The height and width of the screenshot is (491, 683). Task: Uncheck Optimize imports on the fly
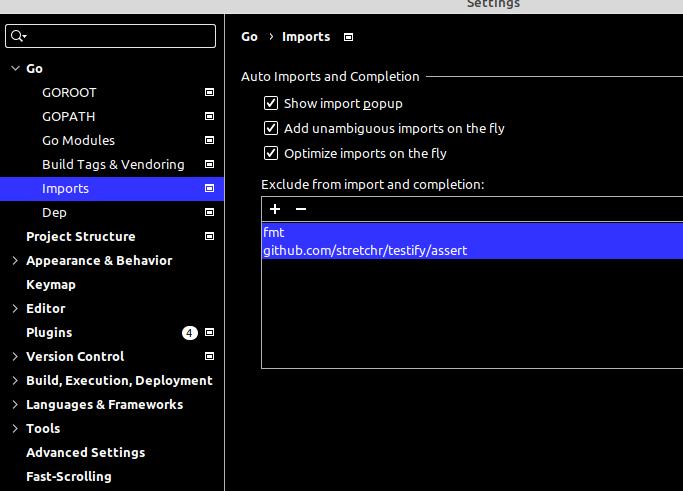tap(271, 153)
